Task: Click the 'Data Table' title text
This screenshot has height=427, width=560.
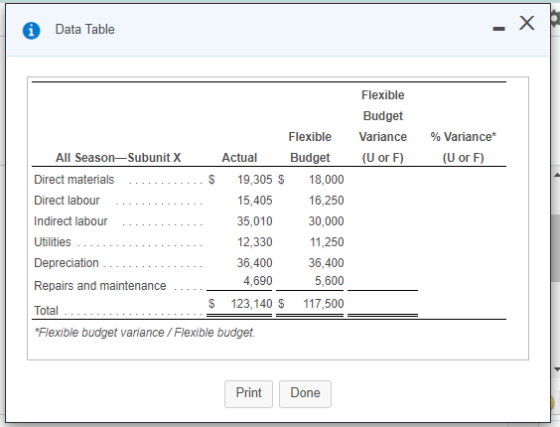Action: pyautogui.click(x=85, y=29)
